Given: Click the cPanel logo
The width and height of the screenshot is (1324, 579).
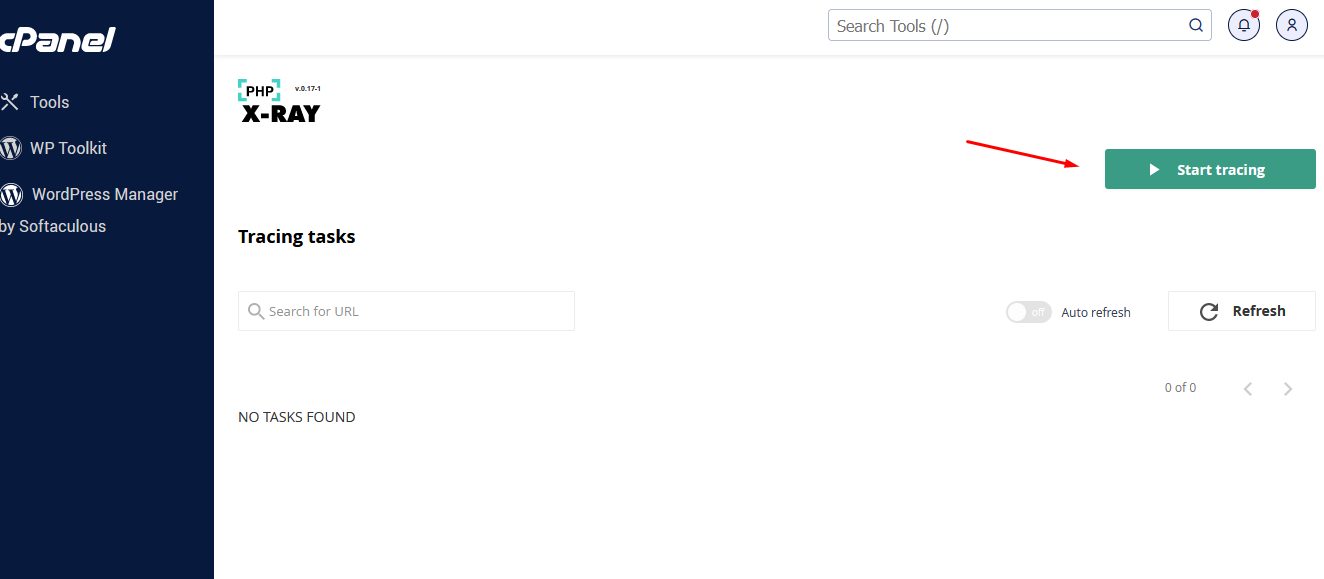Looking at the screenshot, I should tap(58, 40).
